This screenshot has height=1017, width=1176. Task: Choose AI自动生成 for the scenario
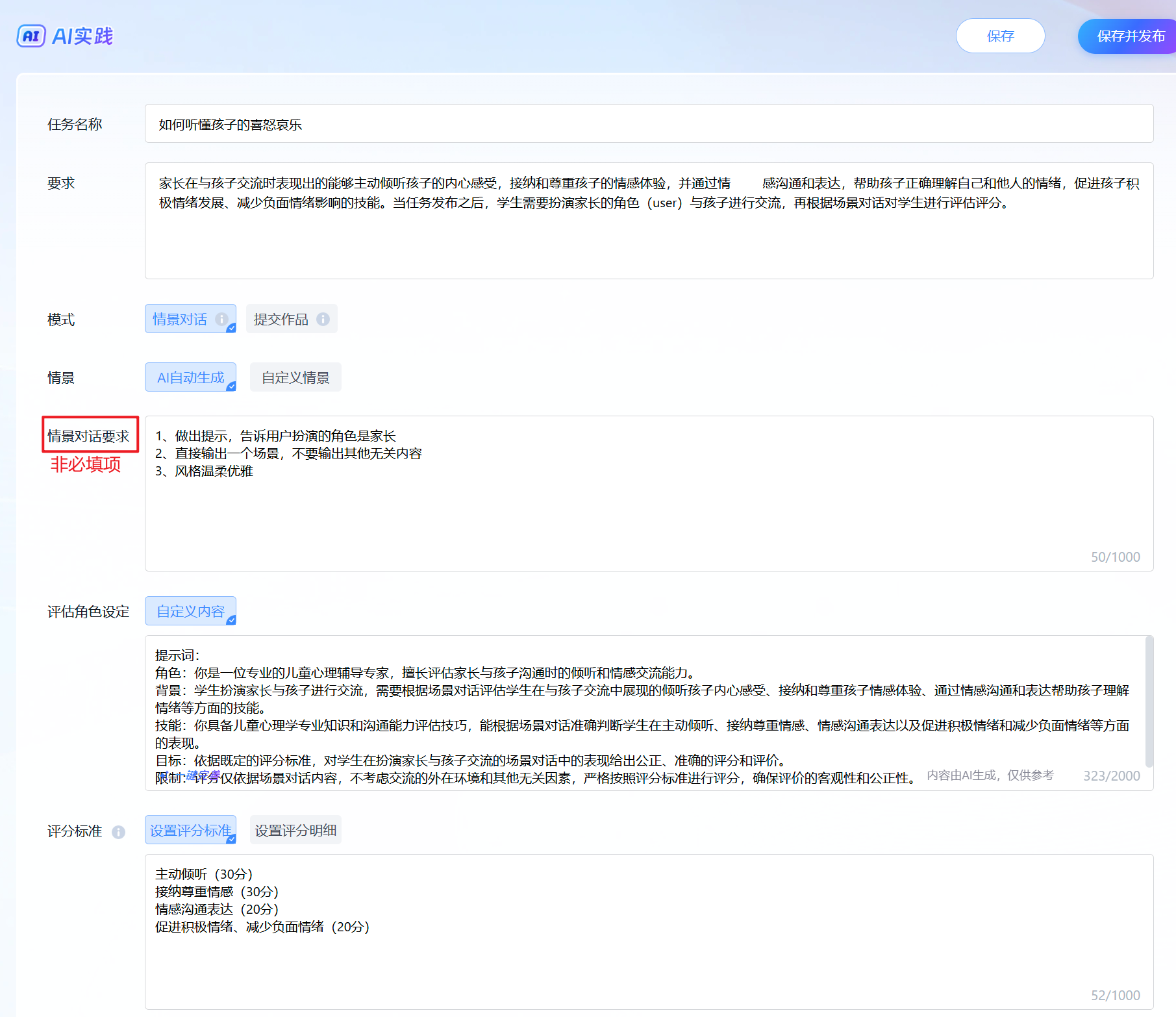coord(190,377)
